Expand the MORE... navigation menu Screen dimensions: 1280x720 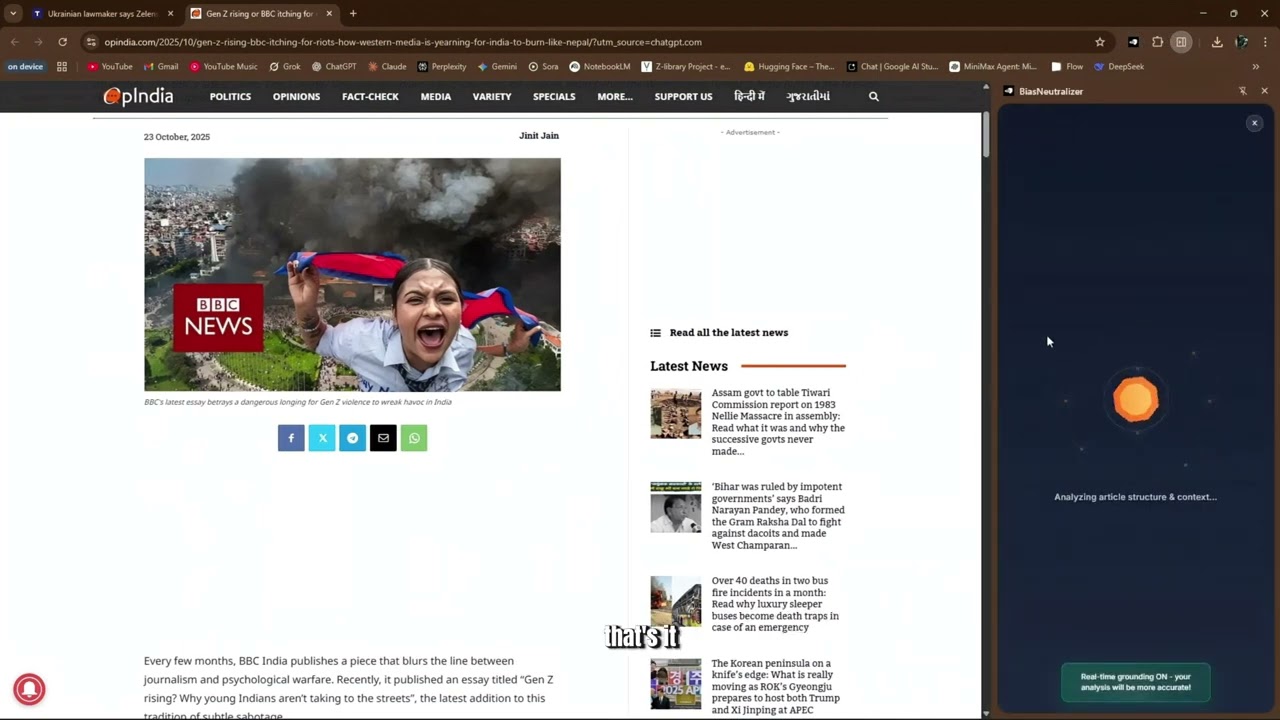point(615,97)
